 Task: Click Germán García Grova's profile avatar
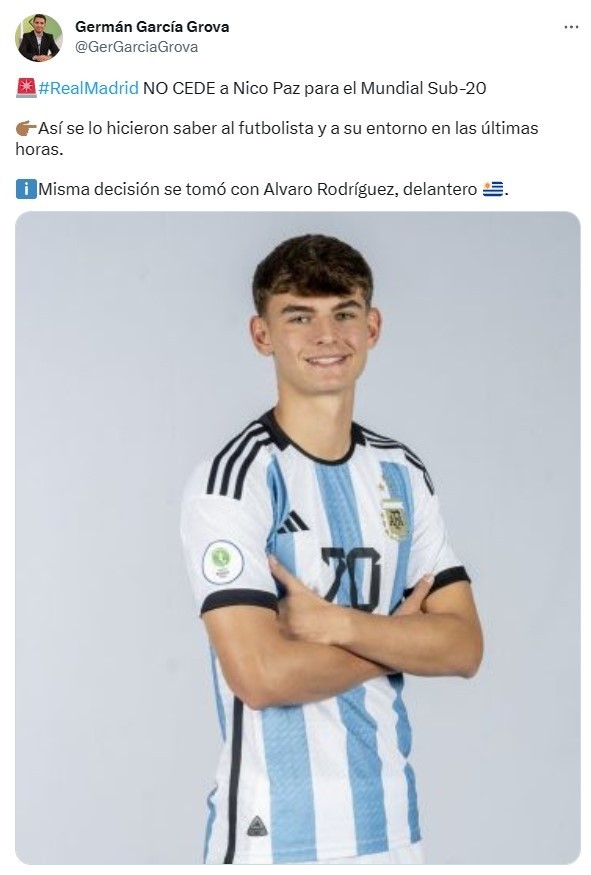[x=39, y=37]
